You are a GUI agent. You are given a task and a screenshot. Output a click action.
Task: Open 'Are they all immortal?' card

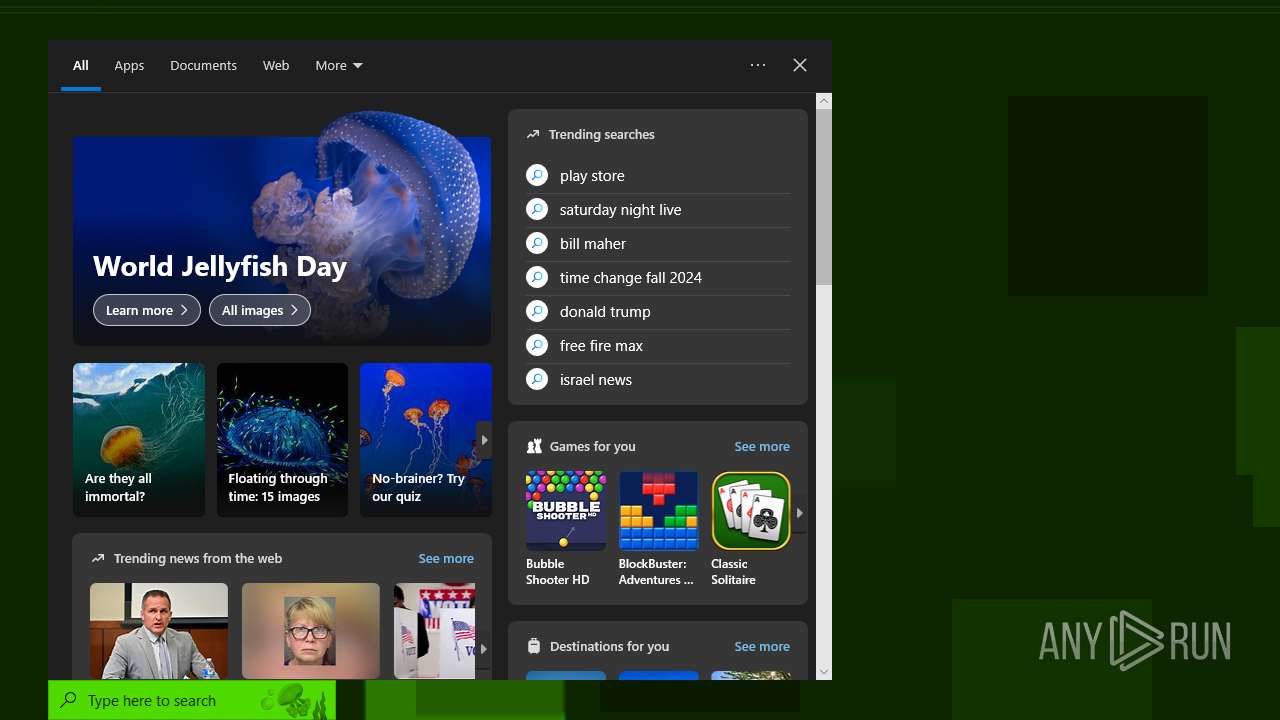[x=139, y=440]
